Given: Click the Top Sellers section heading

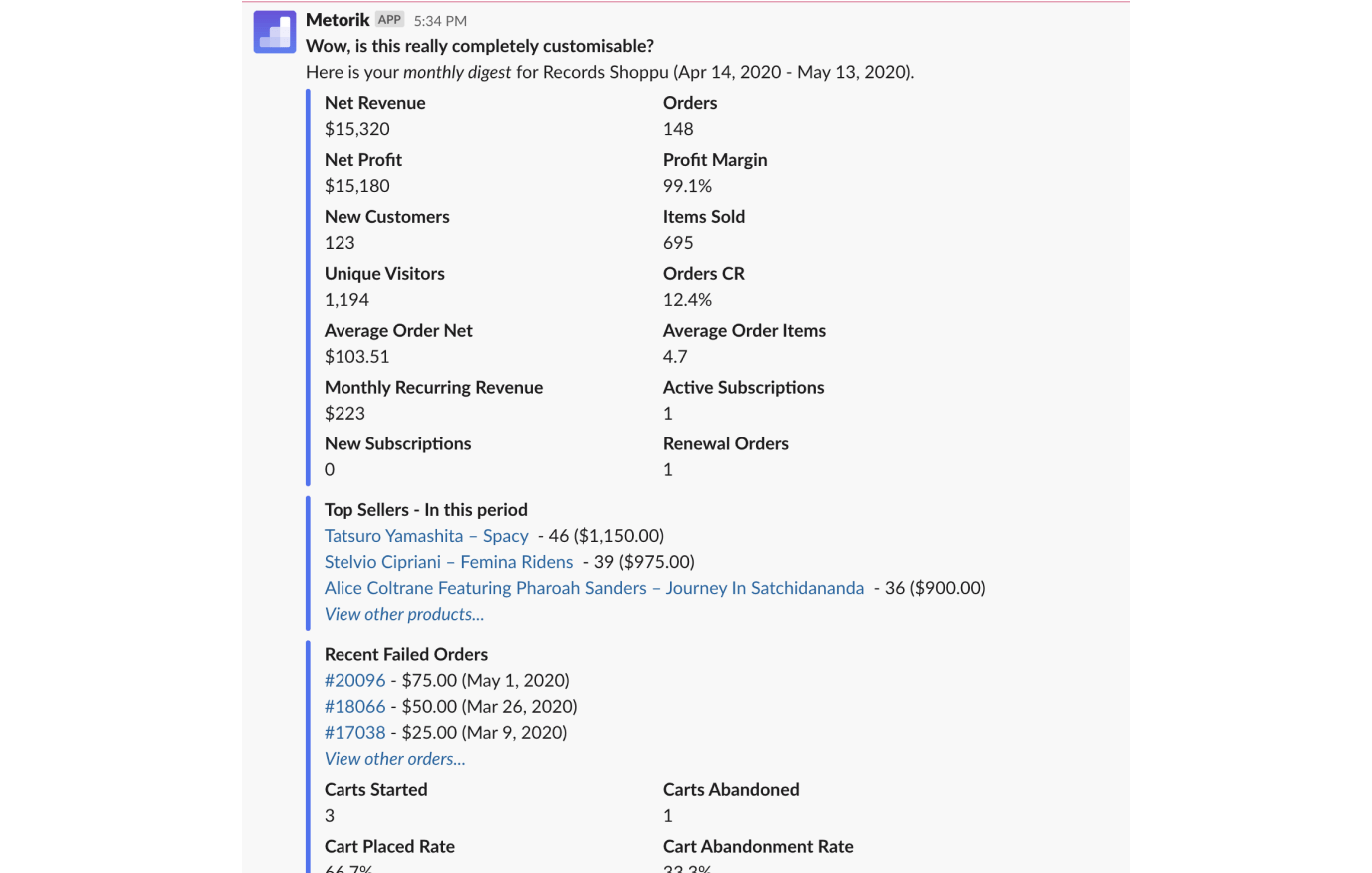Looking at the screenshot, I should point(425,510).
